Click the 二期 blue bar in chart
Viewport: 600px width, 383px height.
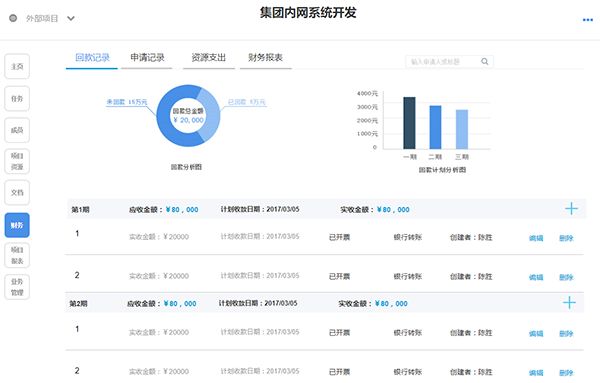coord(435,127)
